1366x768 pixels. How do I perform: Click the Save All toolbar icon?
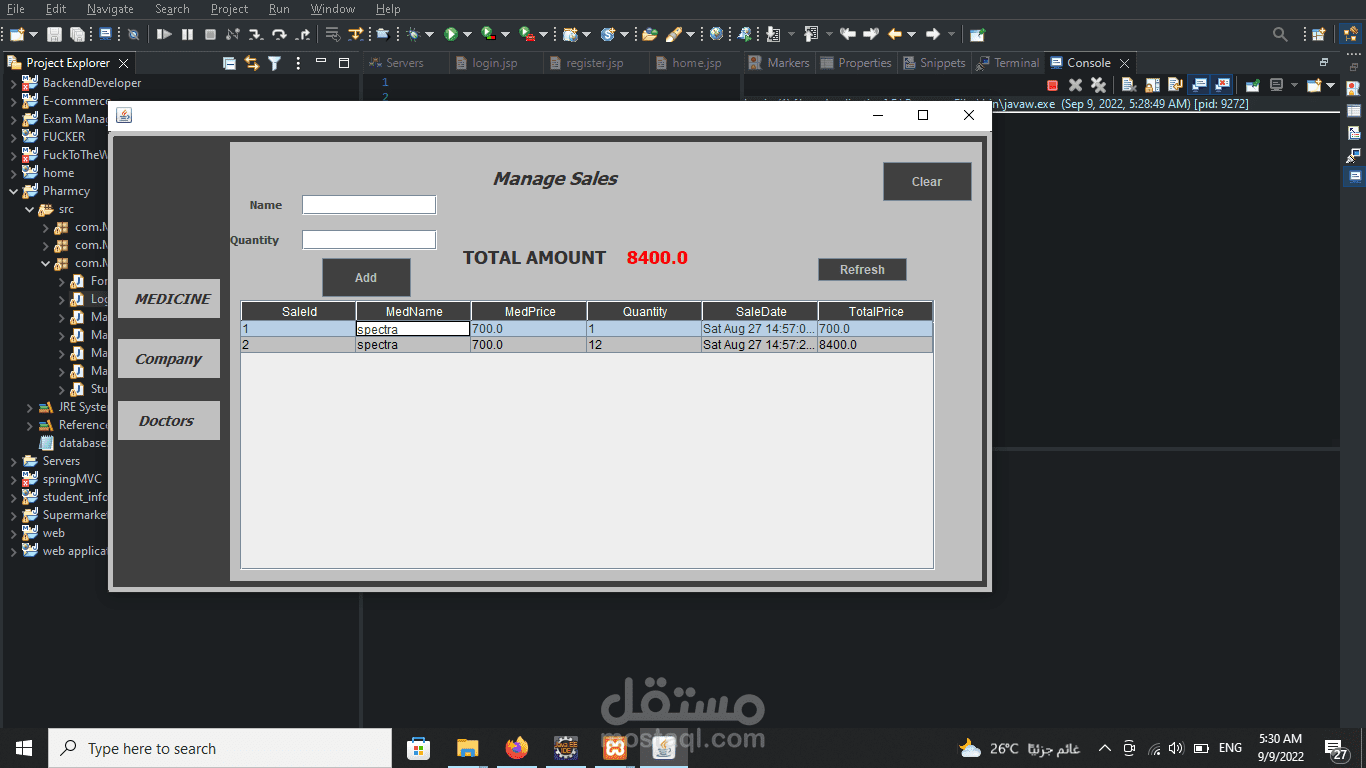(77, 34)
